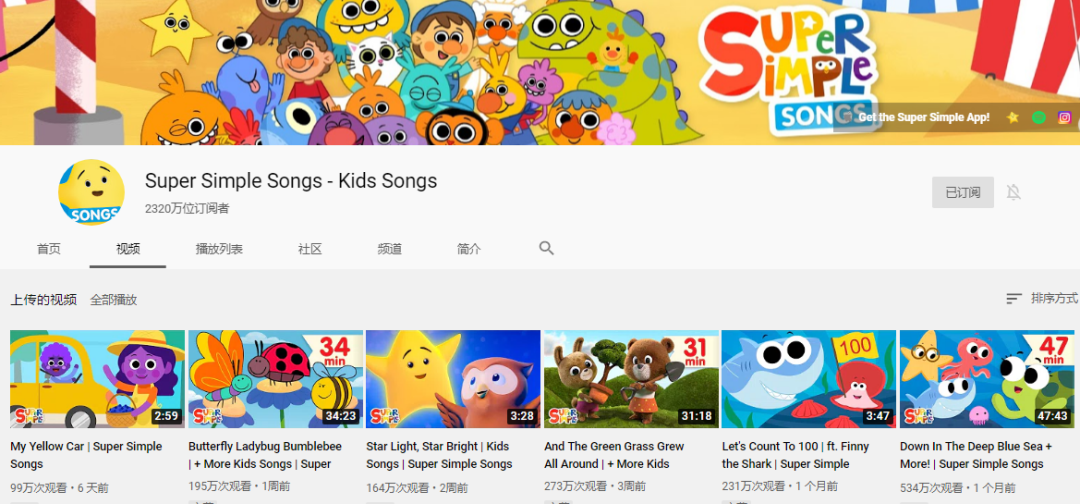This screenshot has width=1080, height=504.
Task: Click the 全部播放 play all link
Action: click(x=114, y=300)
